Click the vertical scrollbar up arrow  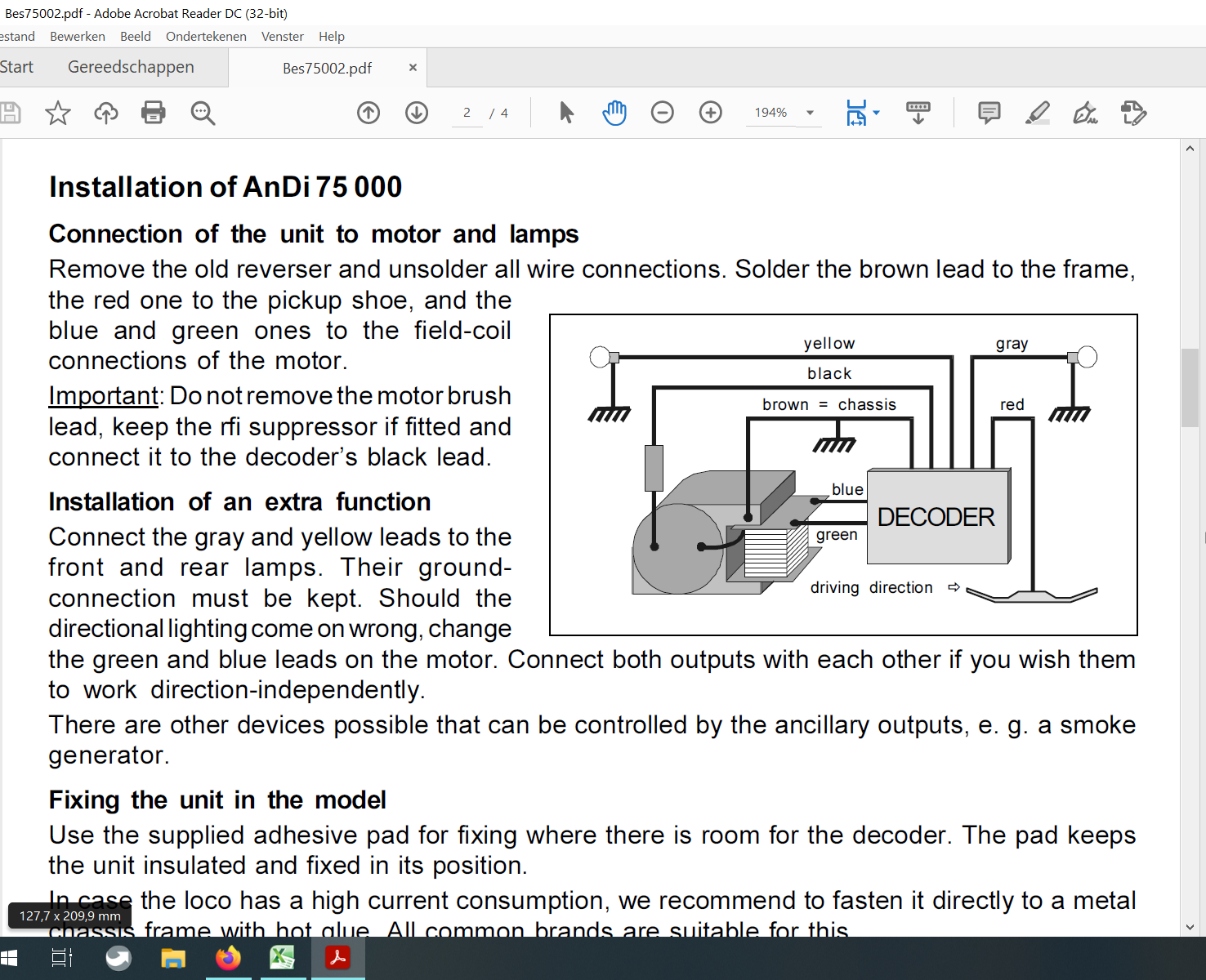click(x=1190, y=149)
